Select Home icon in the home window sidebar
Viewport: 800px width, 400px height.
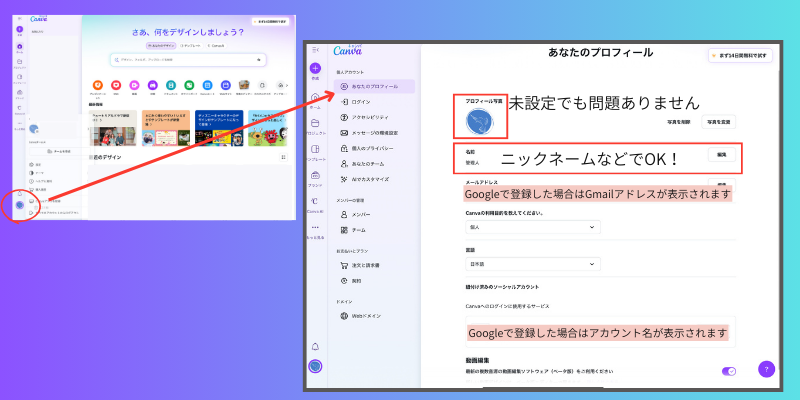[x=20, y=46]
